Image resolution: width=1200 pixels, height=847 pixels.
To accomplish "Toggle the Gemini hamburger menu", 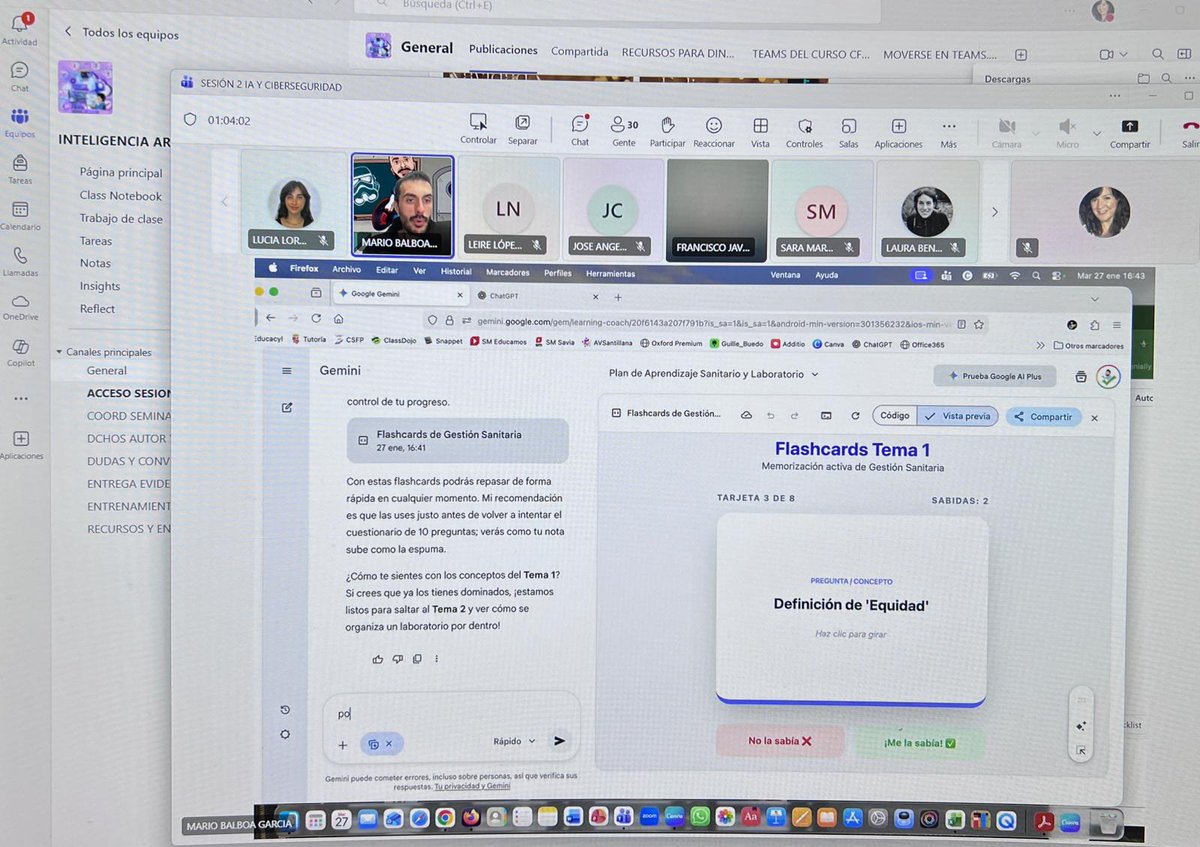I will click(x=287, y=371).
